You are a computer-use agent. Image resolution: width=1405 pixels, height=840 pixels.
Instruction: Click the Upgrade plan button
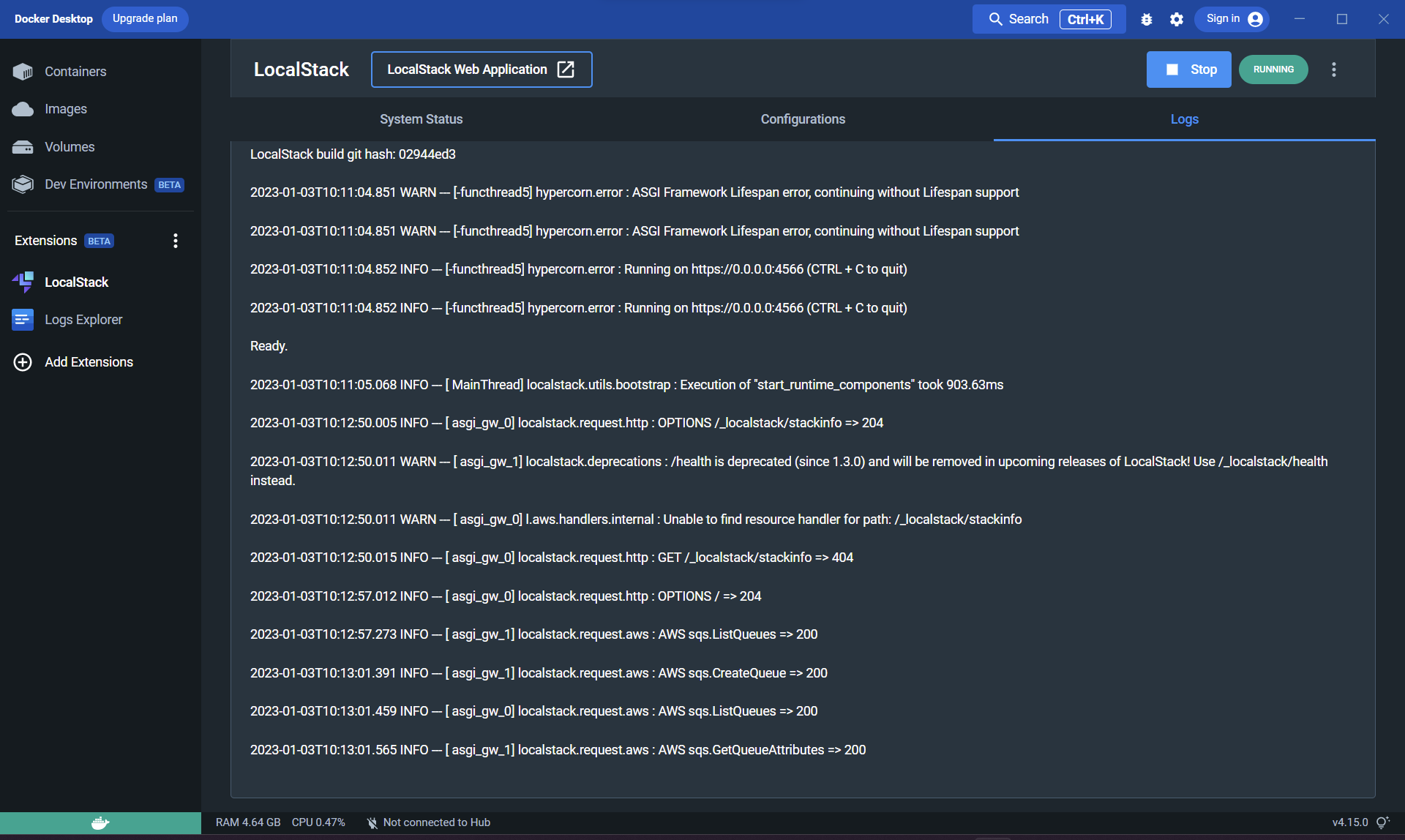145,19
